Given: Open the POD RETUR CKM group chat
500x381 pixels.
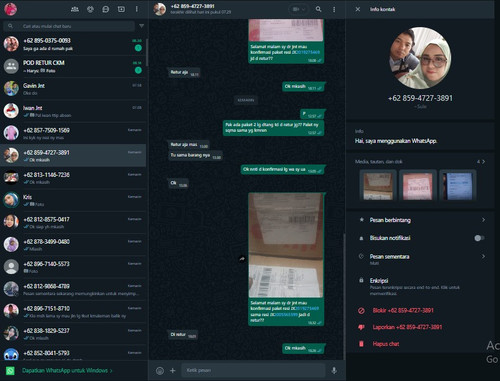Looking at the screenshot, I should tap(73, 66).
